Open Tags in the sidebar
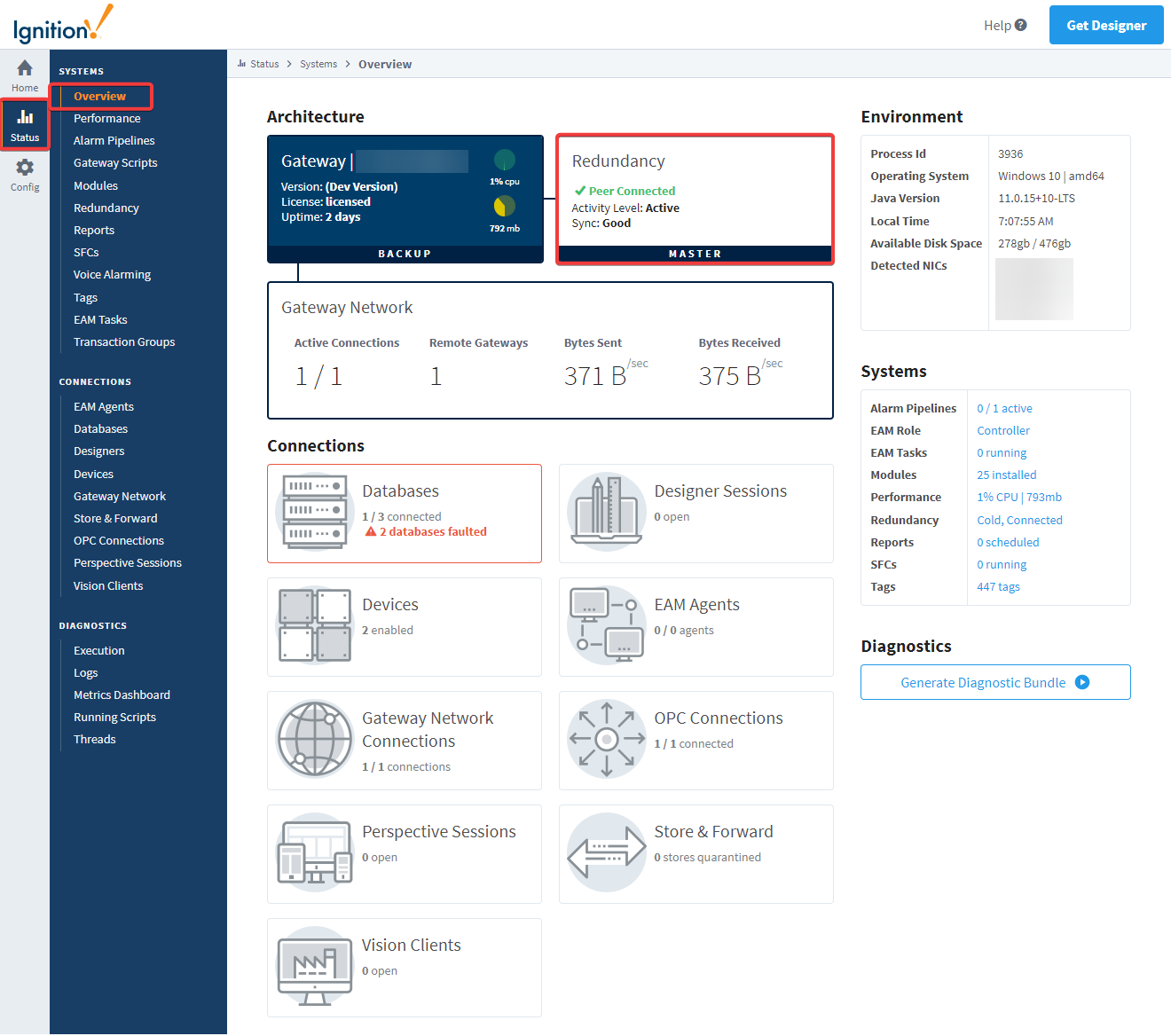The height and width of the screenshot is (1036, 1171). pyautogui.click(x=85, y=297)
